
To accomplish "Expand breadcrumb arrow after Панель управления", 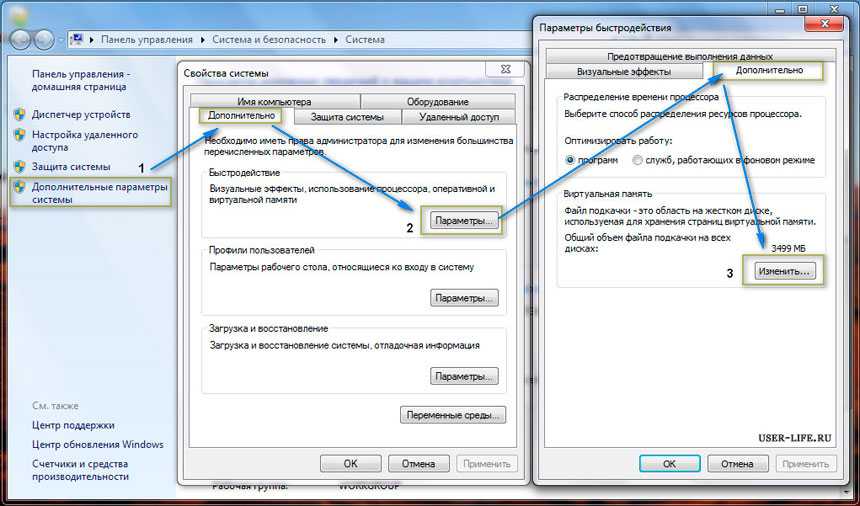I will (x=204, y=40).
